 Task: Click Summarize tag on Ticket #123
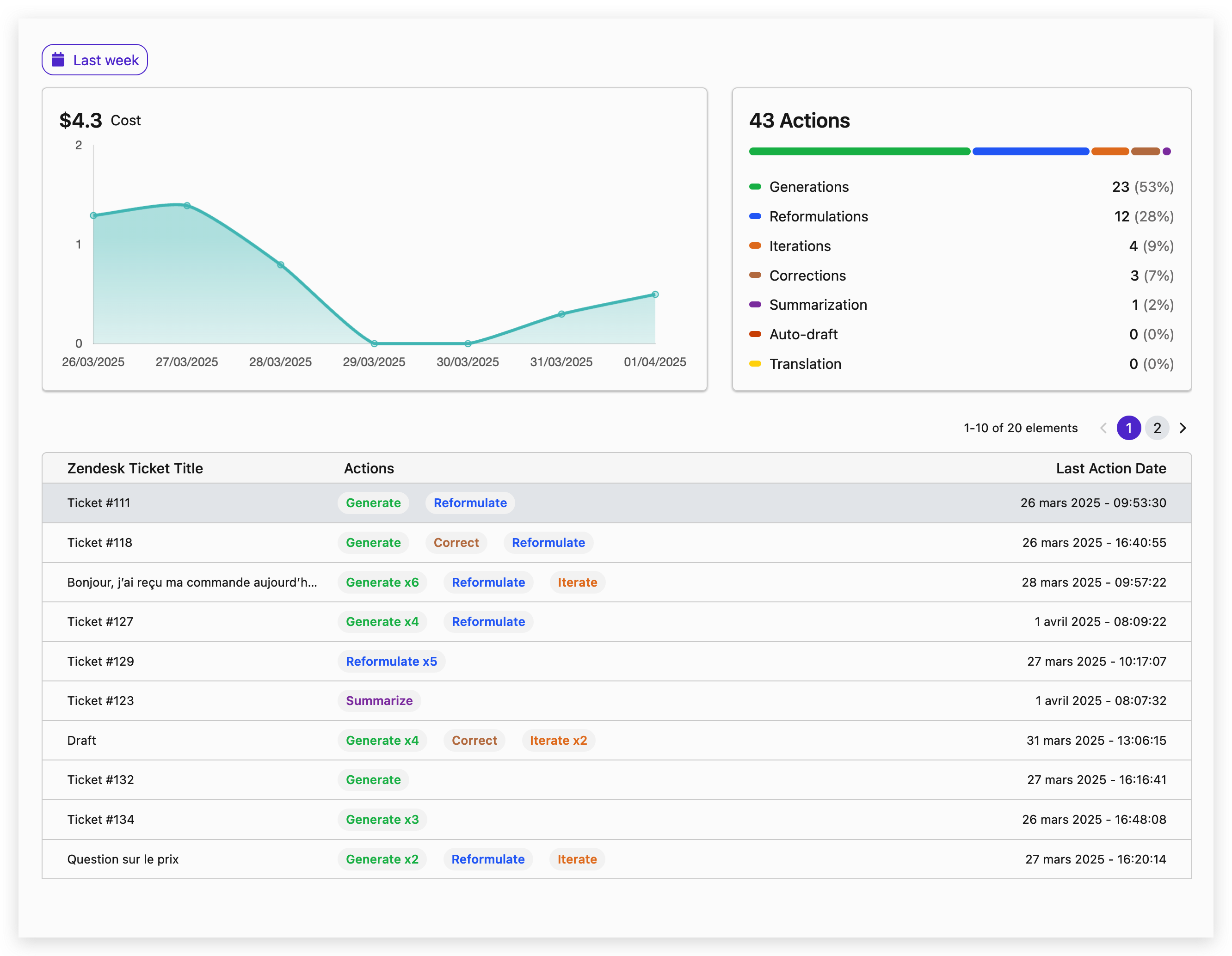click(x=379, y=700)
